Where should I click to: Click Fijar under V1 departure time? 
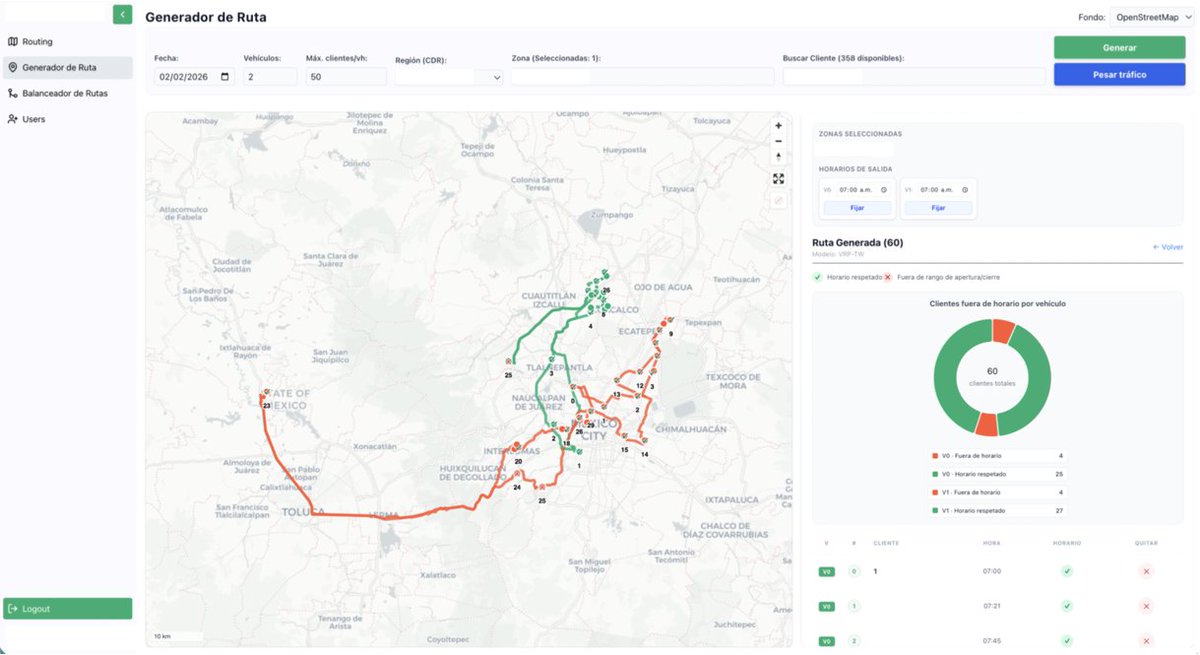point(938,208)
